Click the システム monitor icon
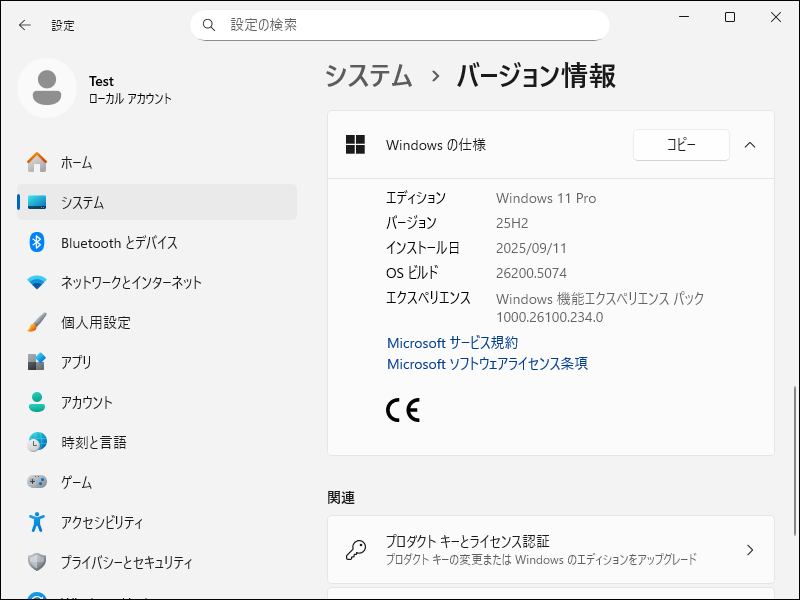 (x=37, y=203)
